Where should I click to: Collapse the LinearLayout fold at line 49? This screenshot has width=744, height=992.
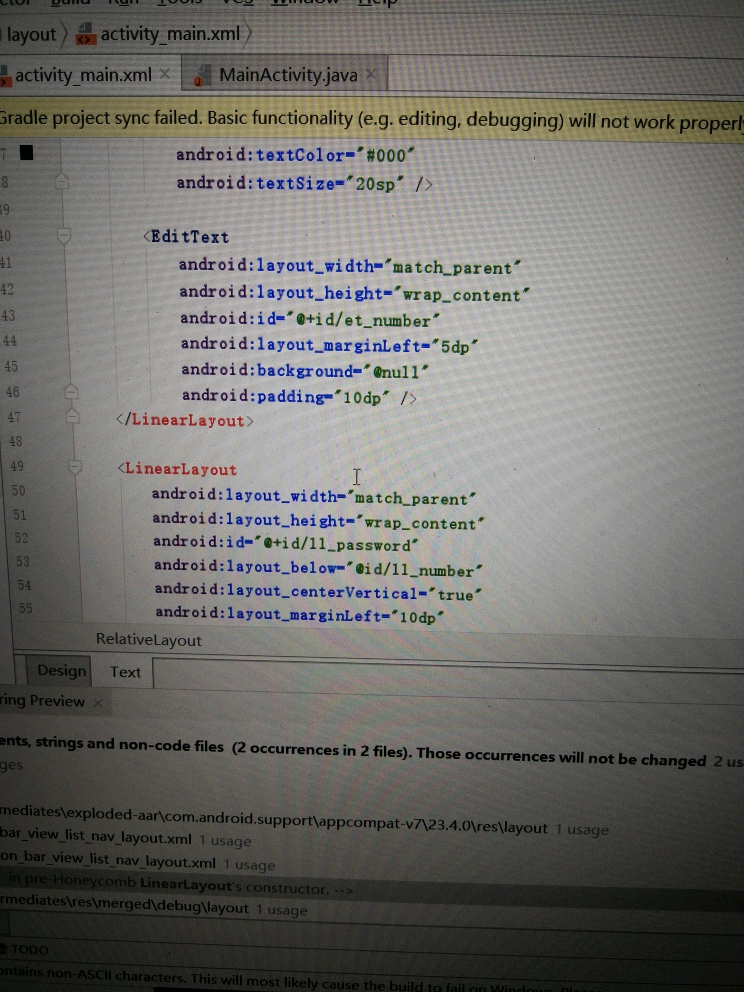pos(75,467)
